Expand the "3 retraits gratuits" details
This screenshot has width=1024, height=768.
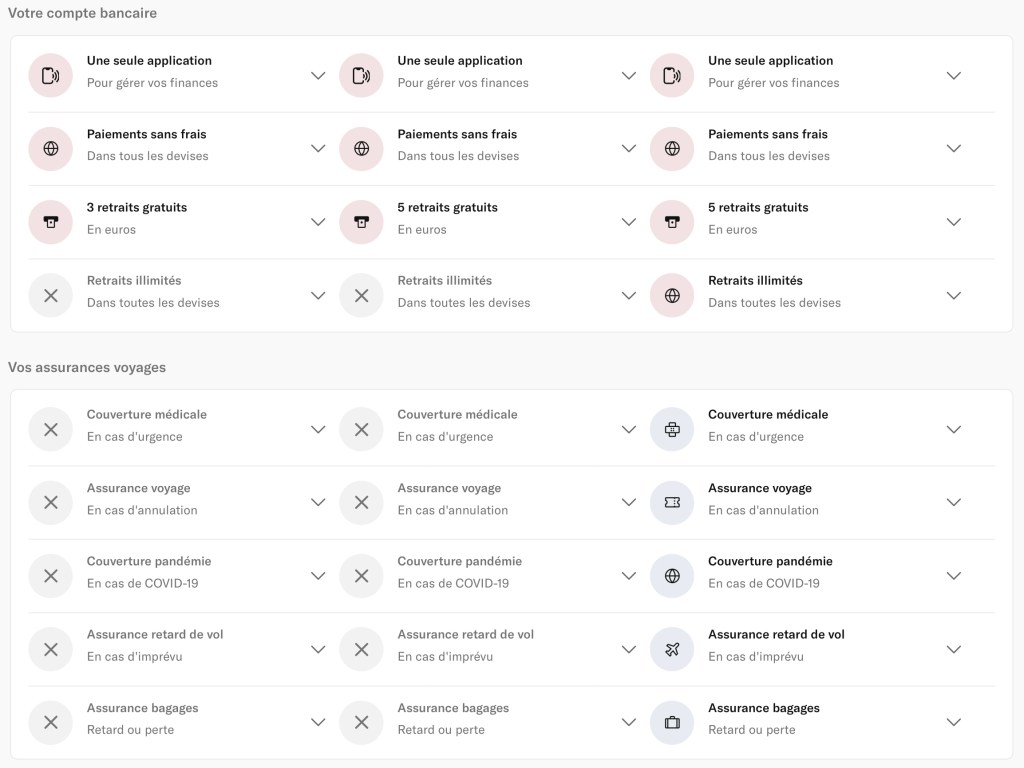(318, 222)
